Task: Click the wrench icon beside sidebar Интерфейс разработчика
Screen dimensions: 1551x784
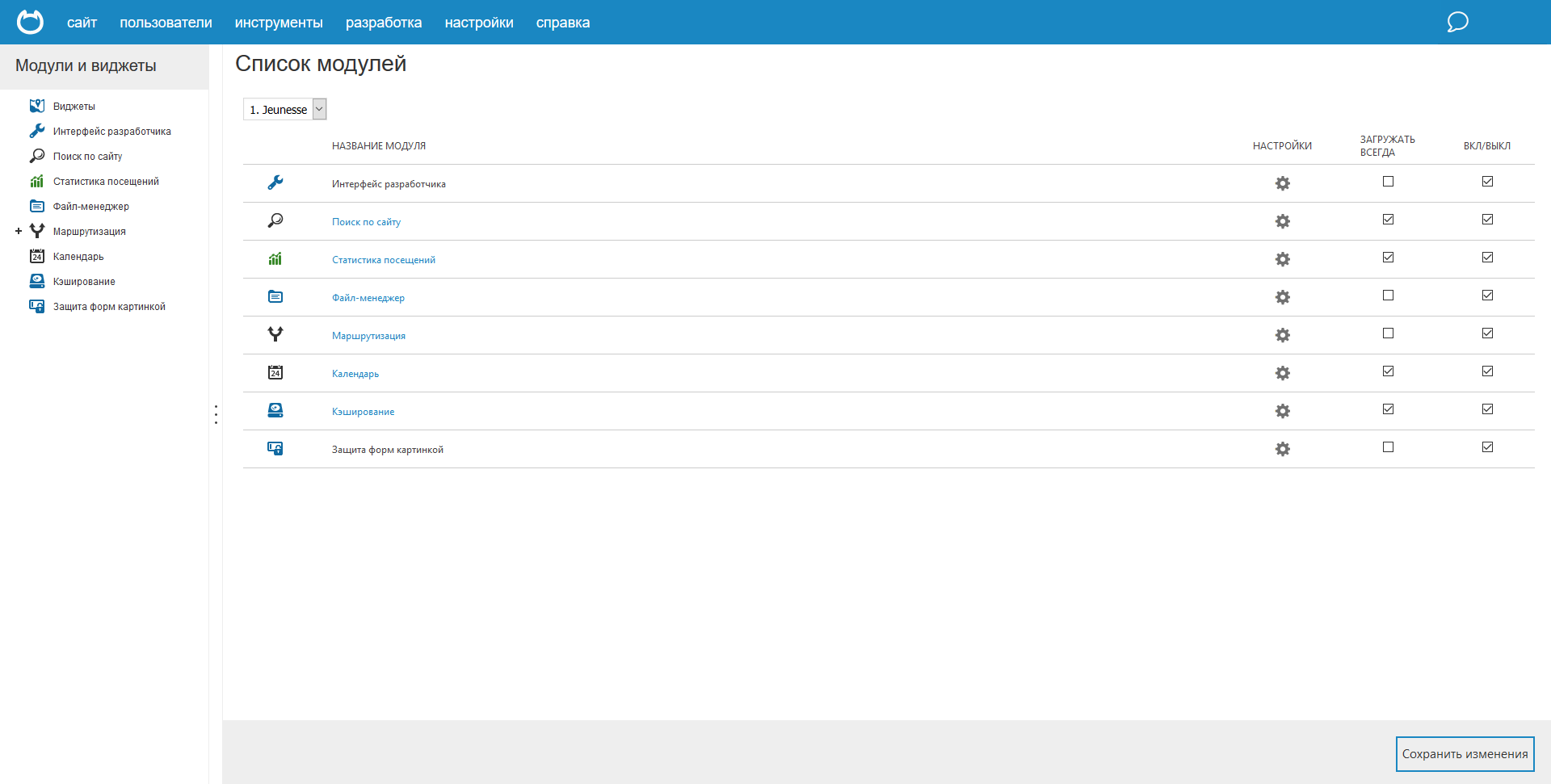Action: [x=37, y=131]
